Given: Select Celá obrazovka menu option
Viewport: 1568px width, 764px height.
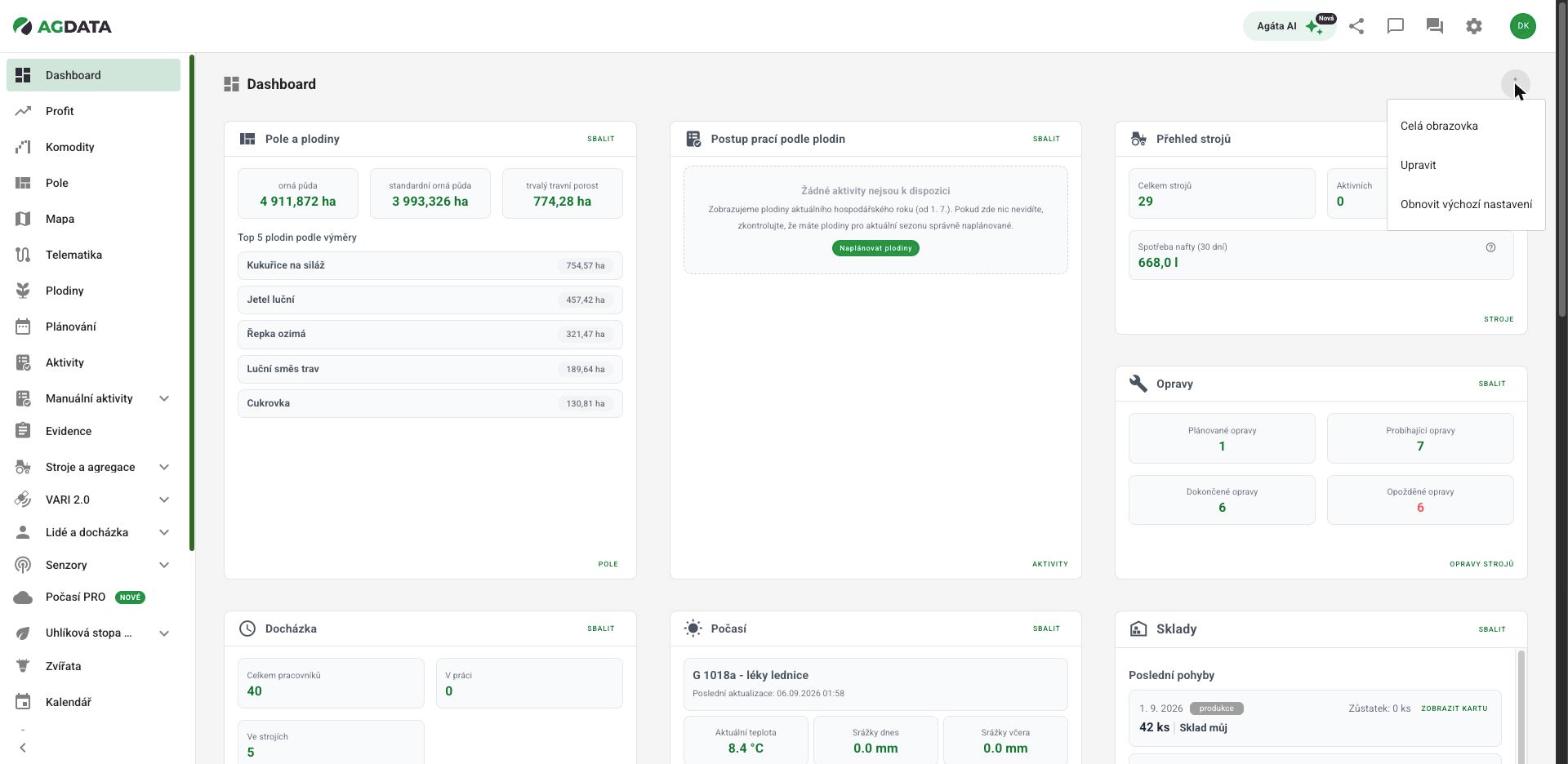Looking at the screenshot, I should click(1466, 126).
